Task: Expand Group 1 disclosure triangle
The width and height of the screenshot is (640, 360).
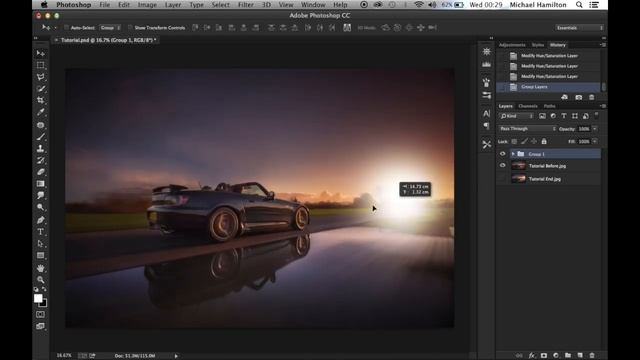Action: tap(513, 154)
